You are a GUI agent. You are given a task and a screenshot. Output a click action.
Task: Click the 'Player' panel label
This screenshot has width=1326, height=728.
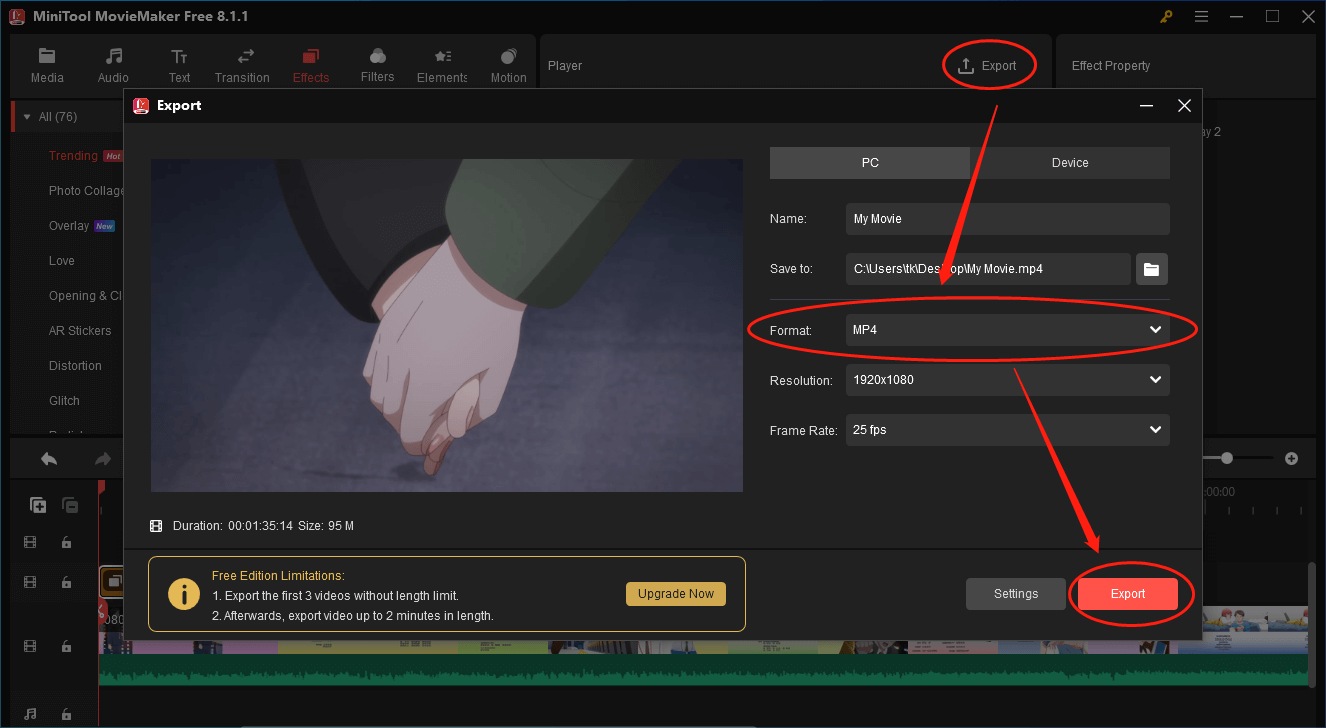(x=565, y=66)
